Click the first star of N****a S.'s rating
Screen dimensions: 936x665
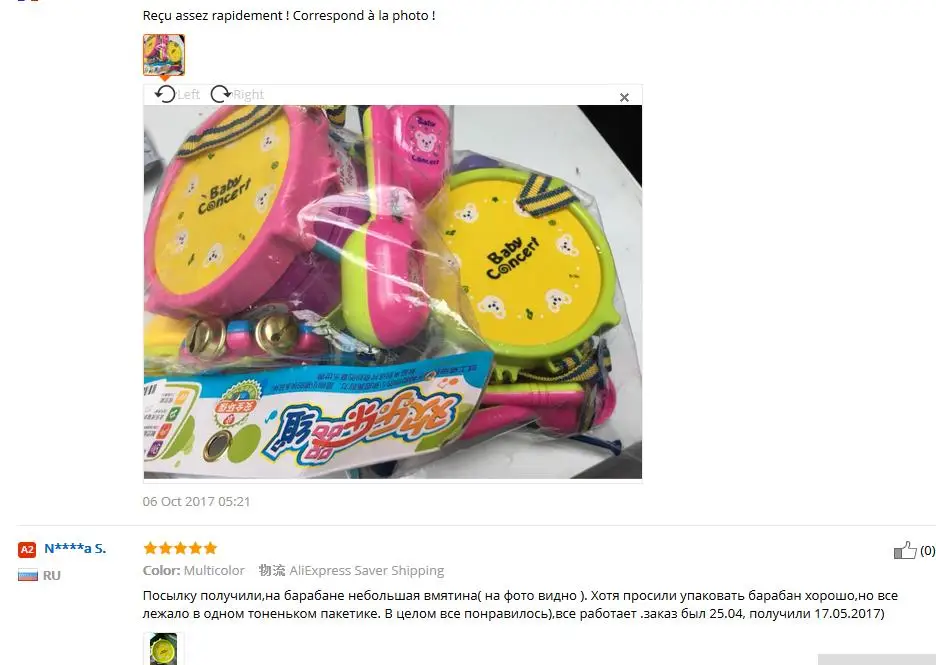pos(150,548)
